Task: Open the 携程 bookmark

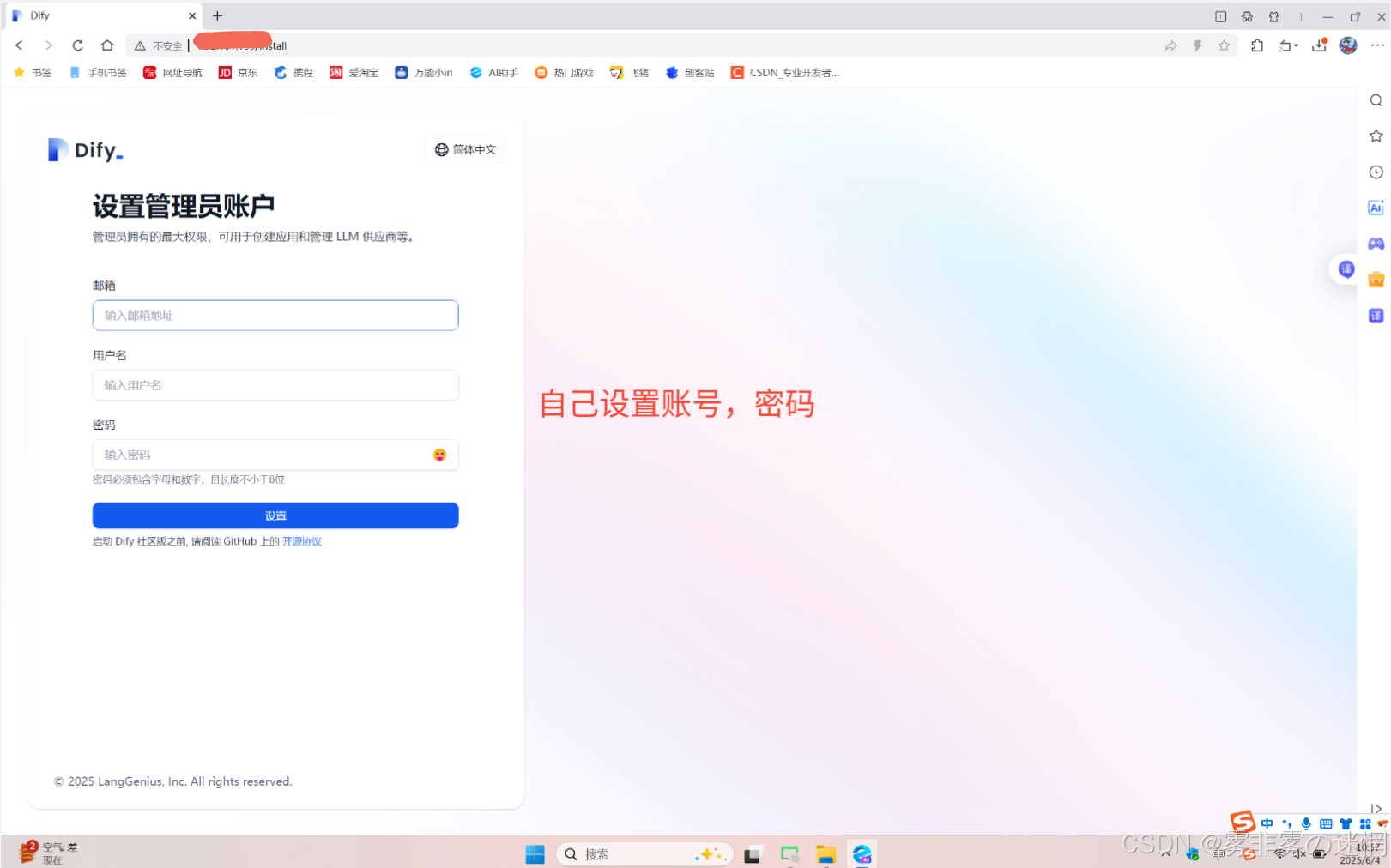Action: point(293,73)
